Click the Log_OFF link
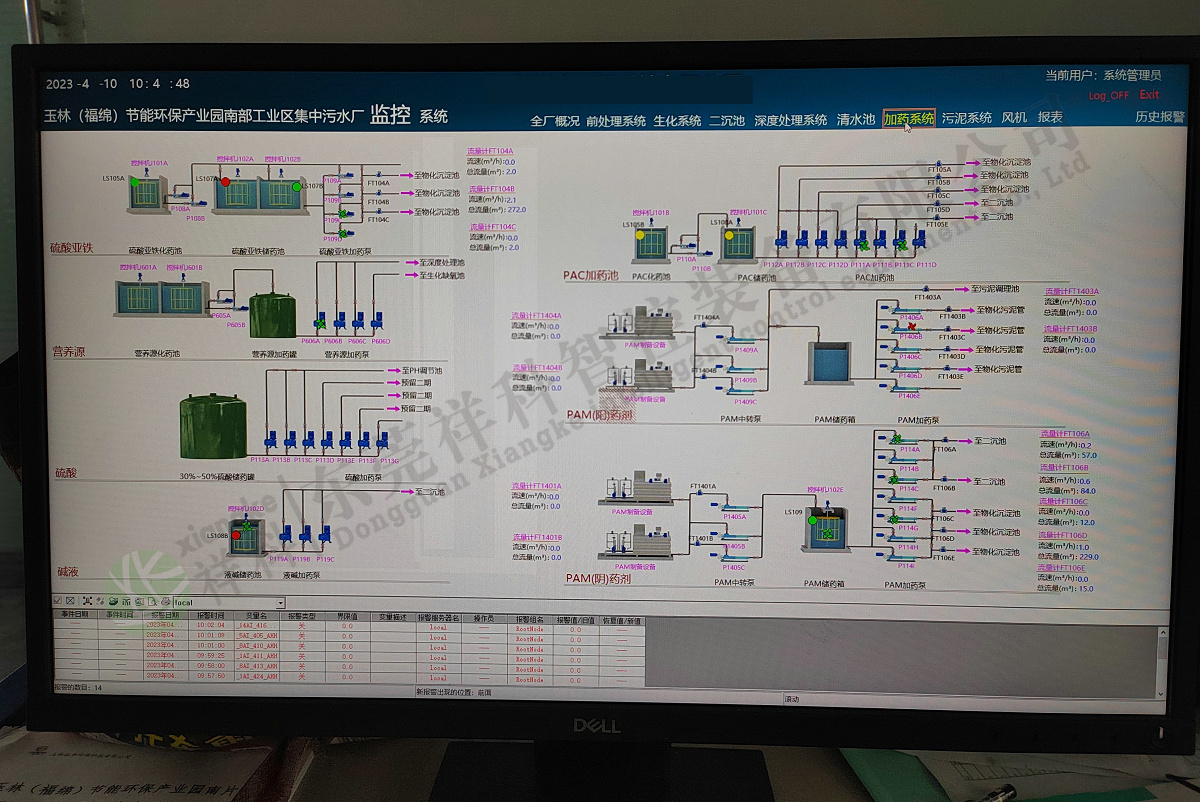 (x=1108, y=96)
